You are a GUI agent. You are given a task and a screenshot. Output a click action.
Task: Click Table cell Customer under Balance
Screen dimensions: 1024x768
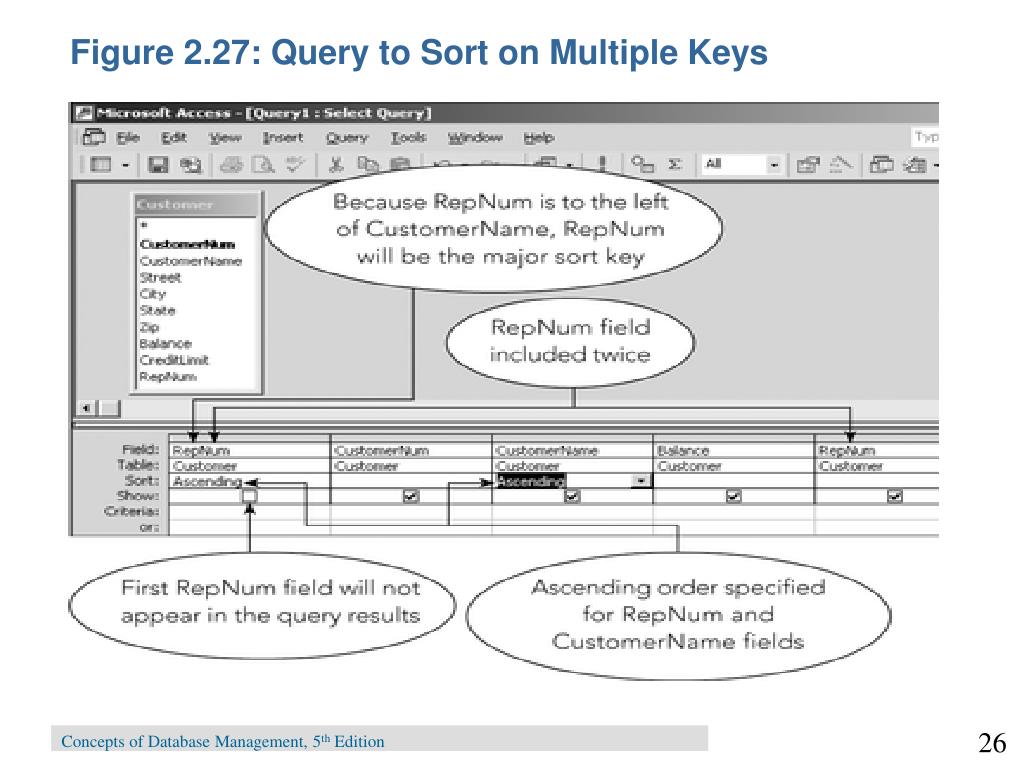click(x=734, y=466)
